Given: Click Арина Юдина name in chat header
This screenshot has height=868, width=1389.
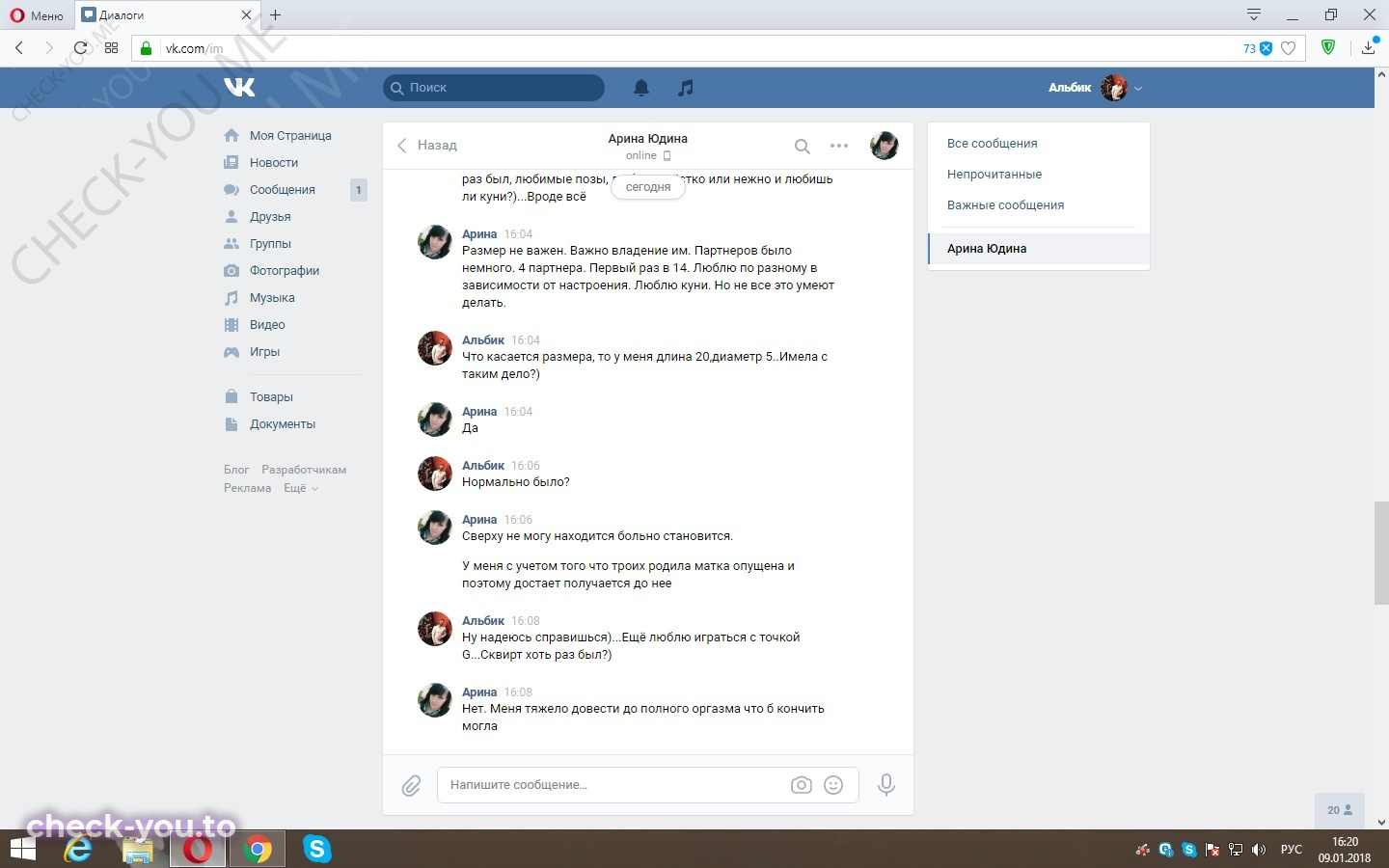Looking at the screenshot, I should tap(647, 139).
